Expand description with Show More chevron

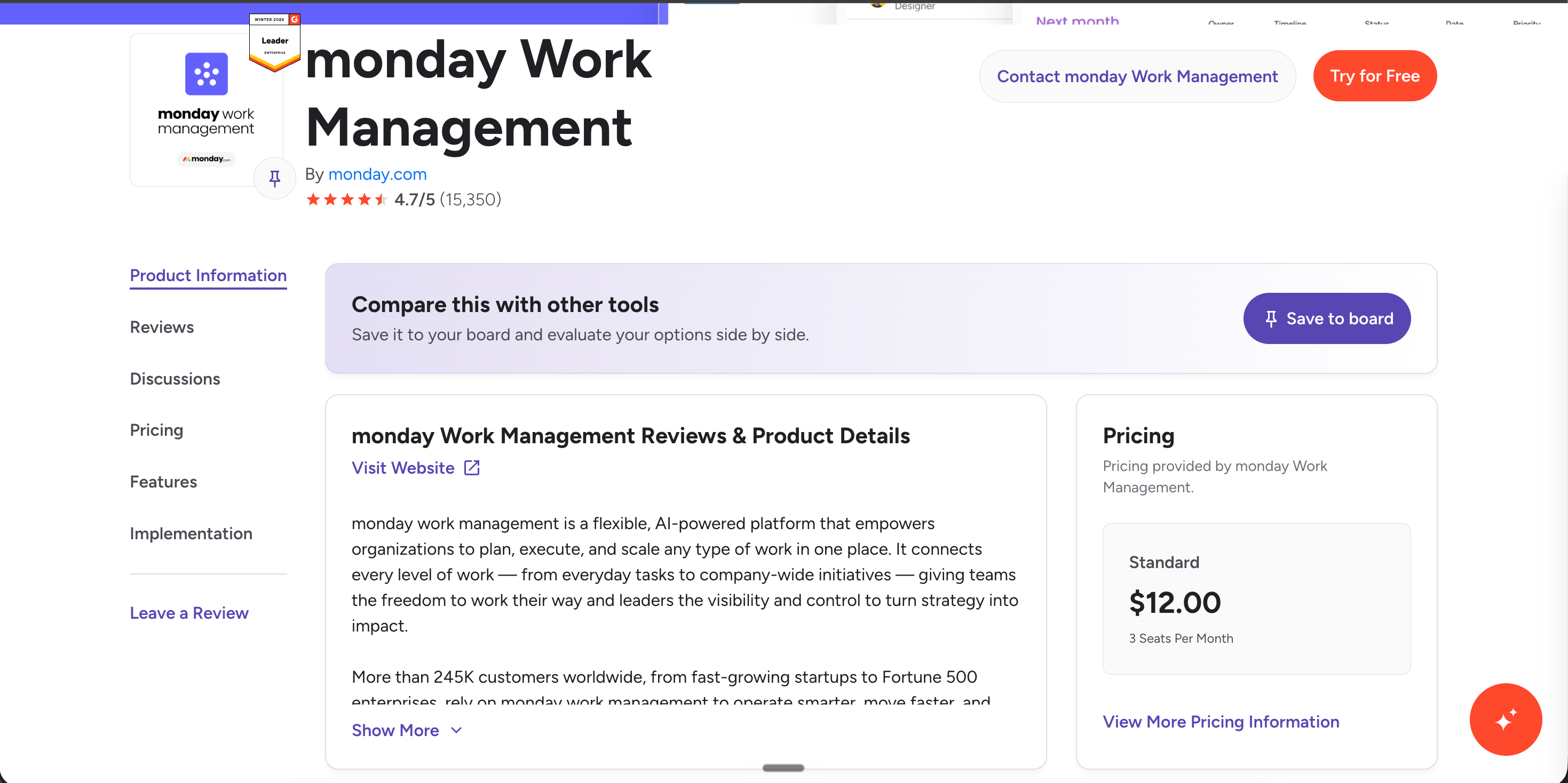(x=456, y=730)
